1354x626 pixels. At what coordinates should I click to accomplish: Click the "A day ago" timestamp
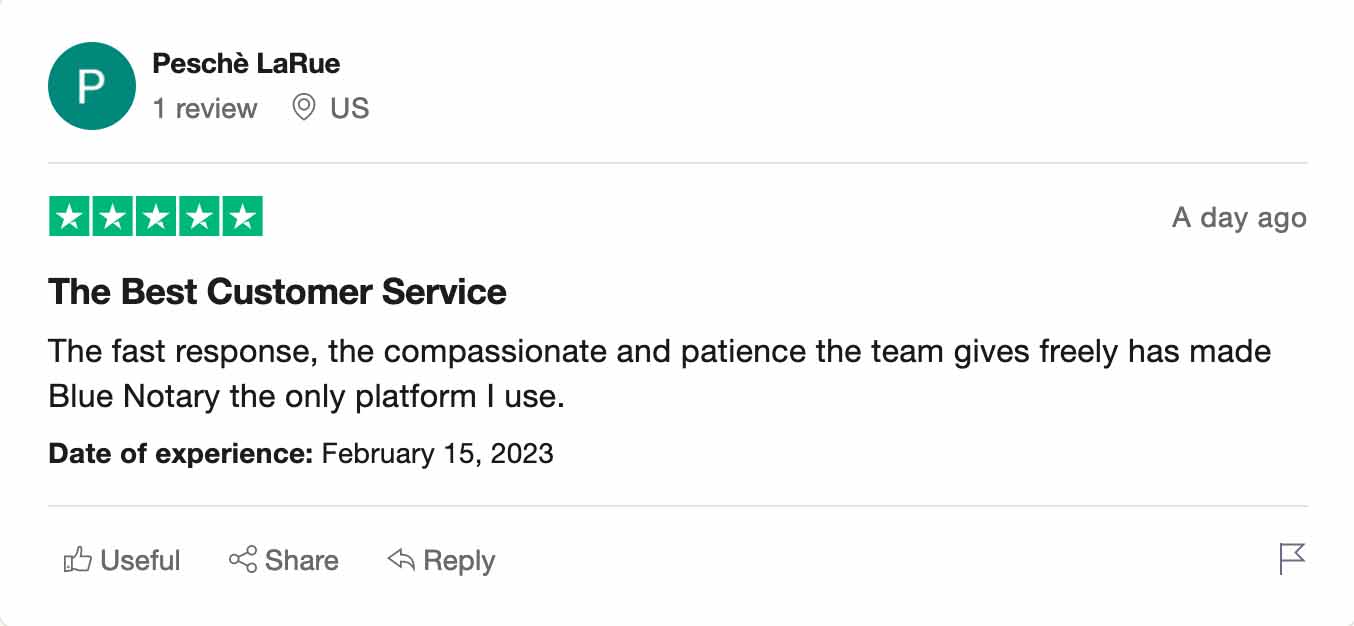(x=1239, y=218)
